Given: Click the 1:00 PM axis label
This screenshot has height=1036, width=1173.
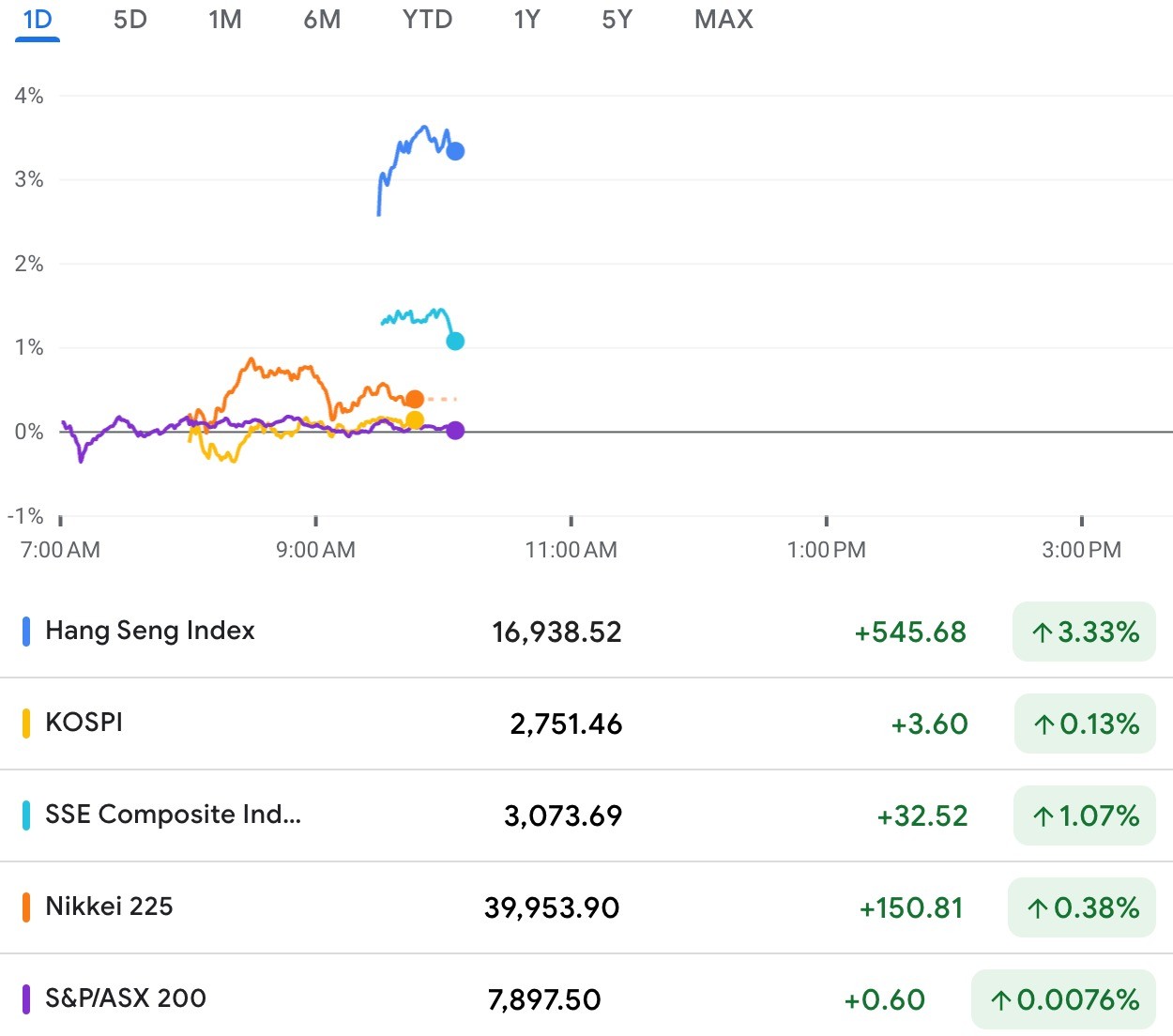Looking at the screenshot, I should coord(827,550).
